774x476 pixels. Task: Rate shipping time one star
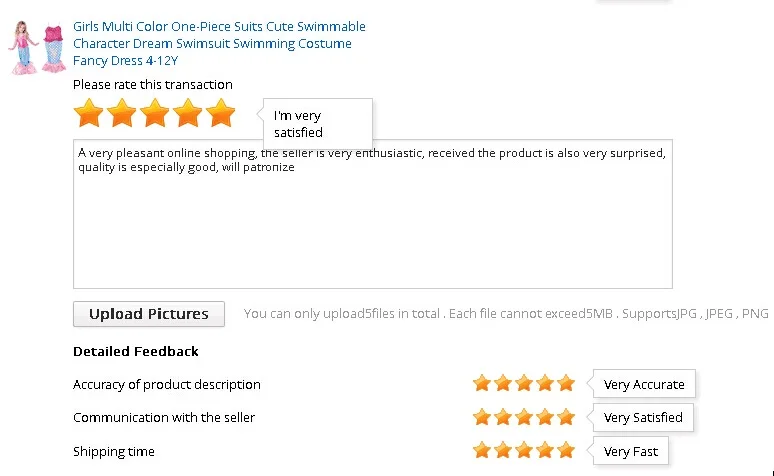click(482, 450)
